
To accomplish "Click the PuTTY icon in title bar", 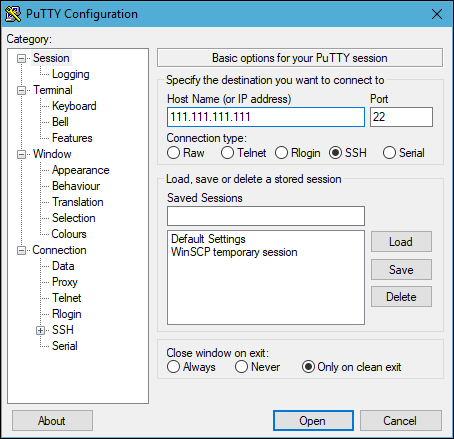I will pyautogui.click(x=13, y=14).
